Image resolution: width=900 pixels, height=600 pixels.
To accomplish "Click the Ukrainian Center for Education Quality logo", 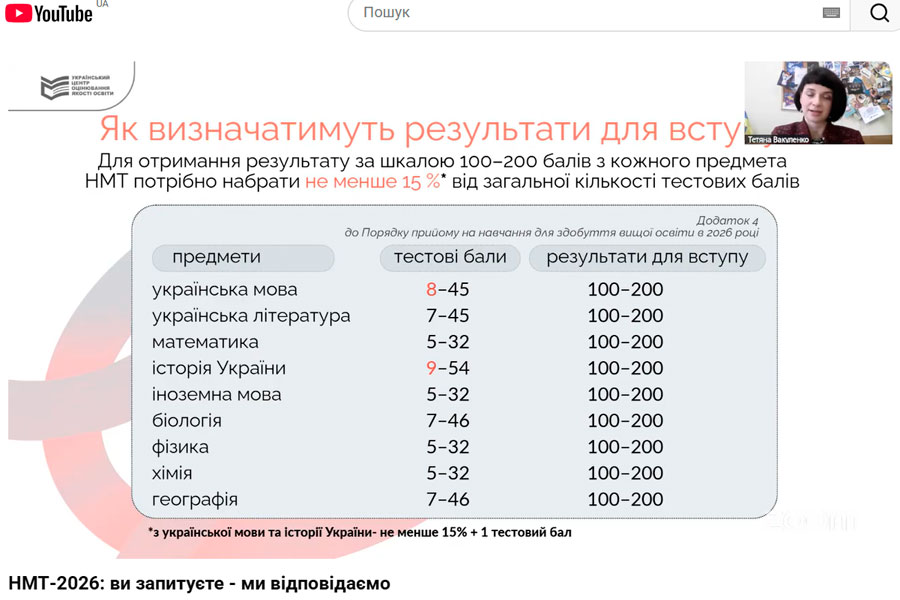I will tap(76, 87).
